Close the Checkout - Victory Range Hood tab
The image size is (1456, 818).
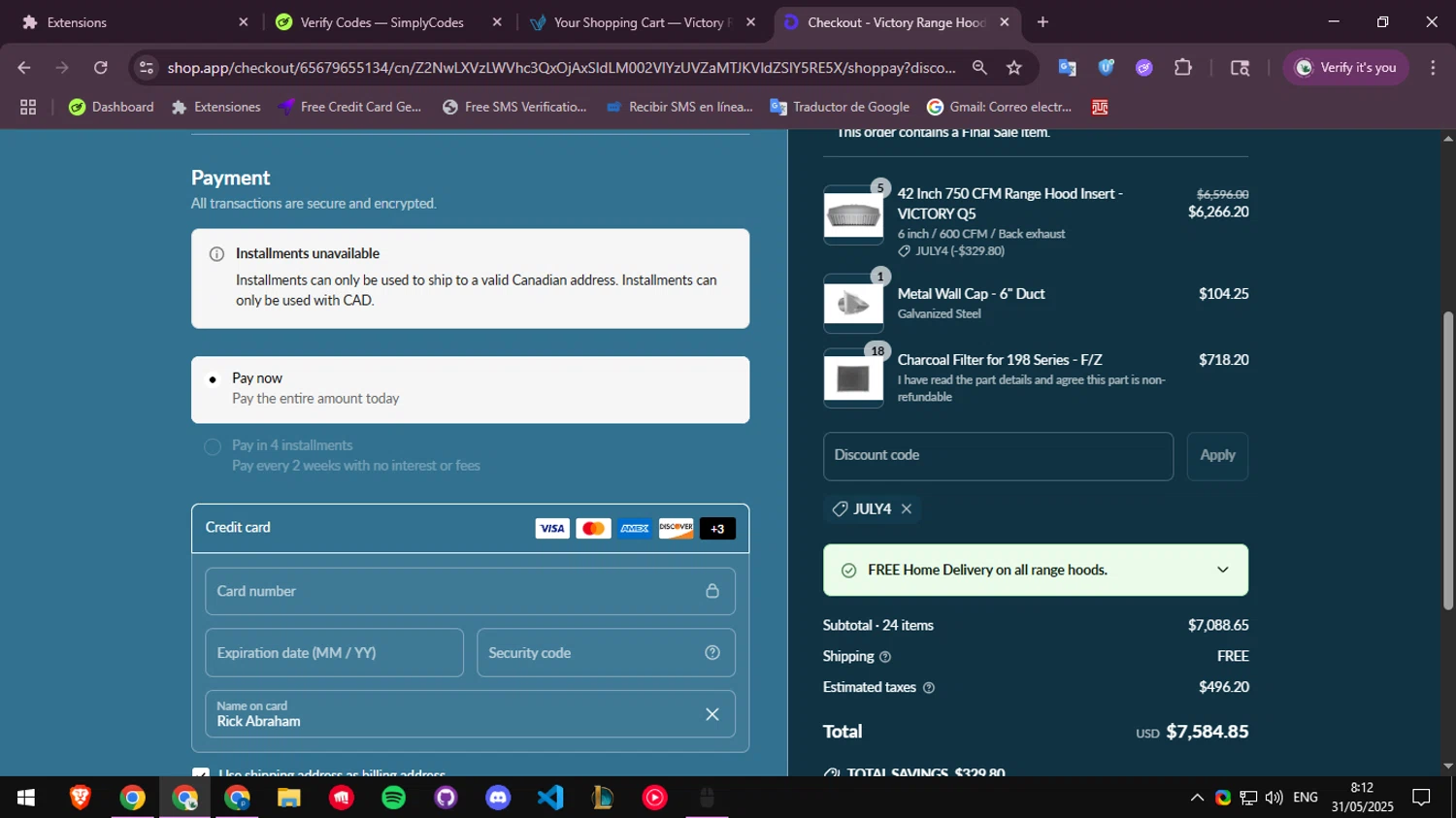(x=1005, y=22)
